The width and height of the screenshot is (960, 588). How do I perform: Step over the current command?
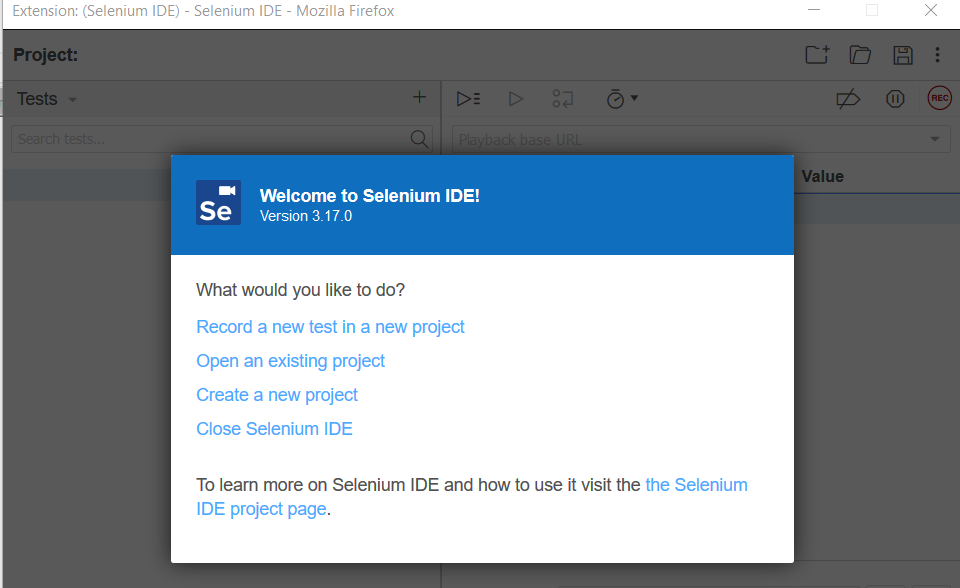click(562, 98)
